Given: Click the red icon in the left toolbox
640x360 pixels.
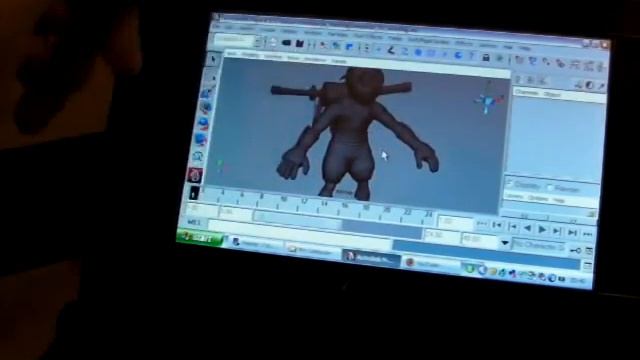Looking at the screenshot, I should point(195,175).
